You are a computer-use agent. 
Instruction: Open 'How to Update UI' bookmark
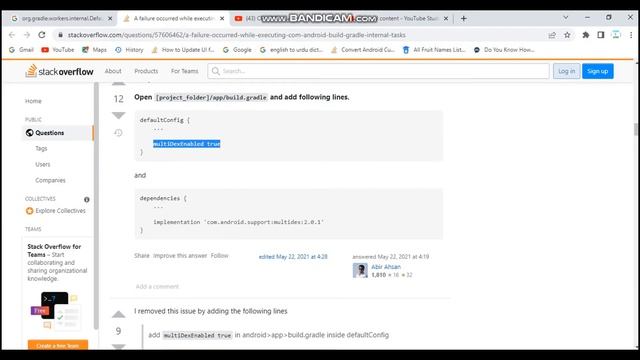point(183,50)
